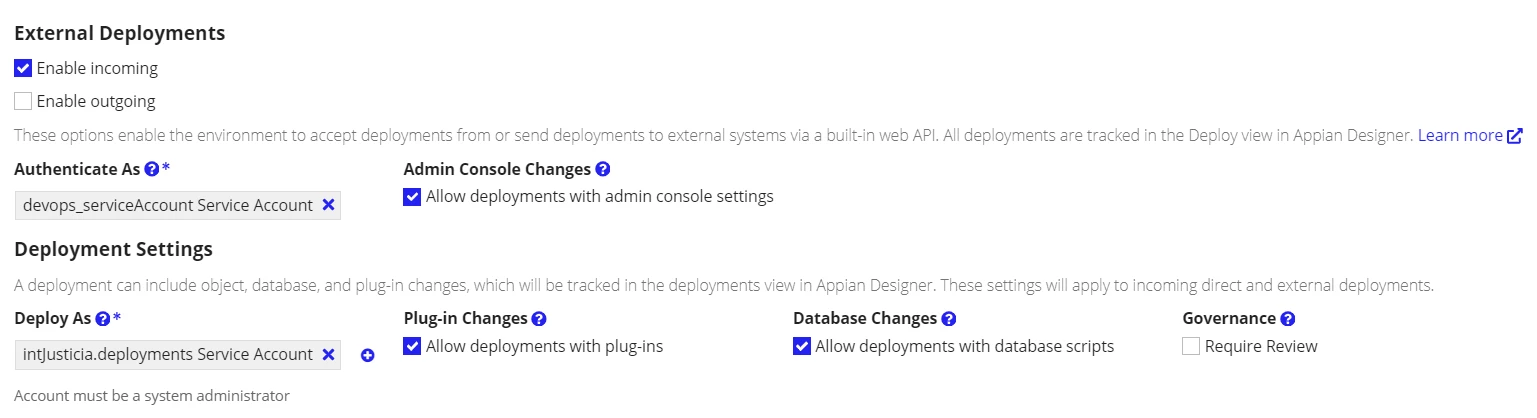Enable the Require Review checkbox
This screenshot has height=418, width=1537.
tap(1191, 346)
